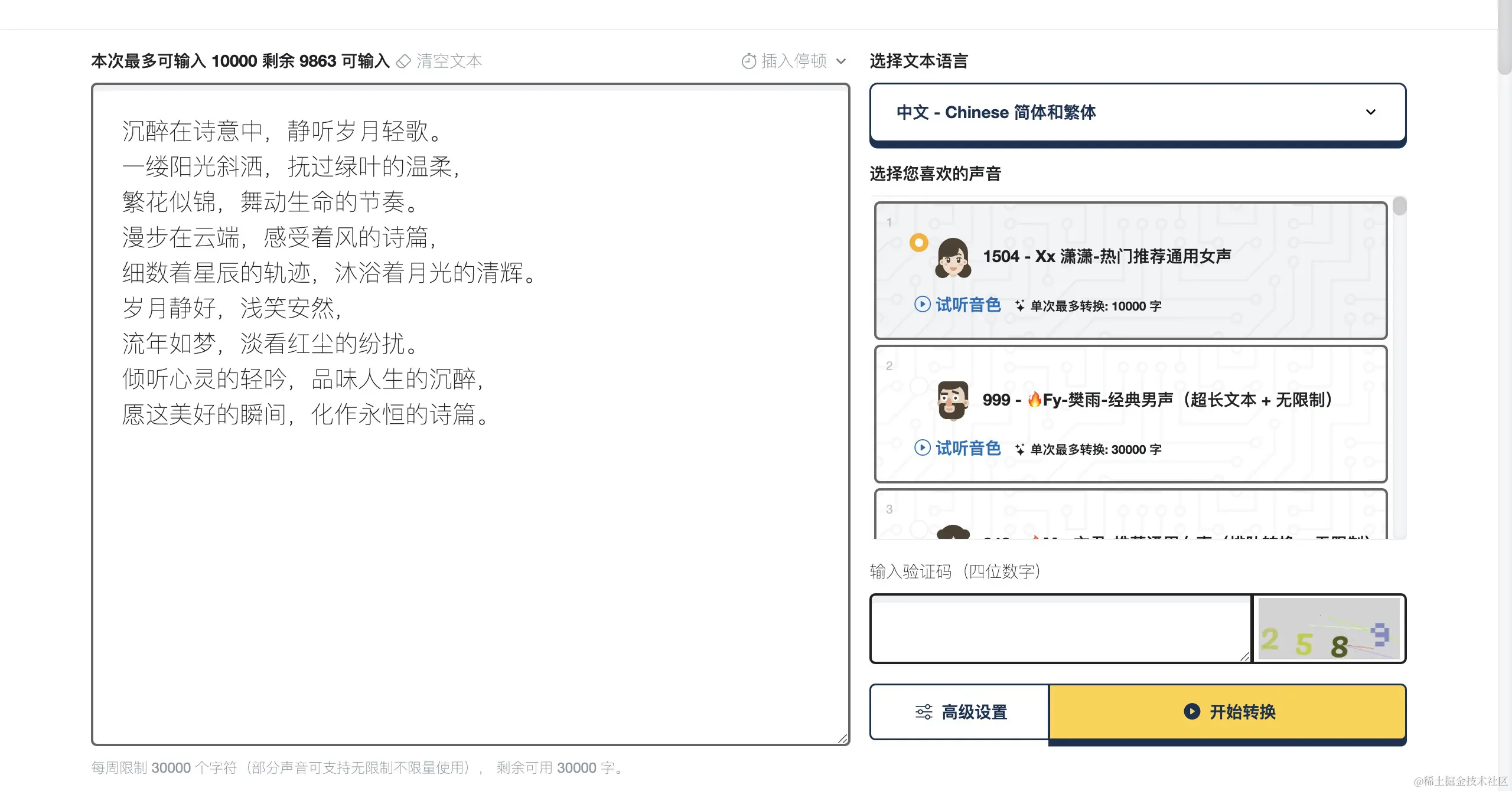Play the 试听音色 preview for the 潇潇 female voice
This screenshot has height=791, width=1512.
(922, 305)
